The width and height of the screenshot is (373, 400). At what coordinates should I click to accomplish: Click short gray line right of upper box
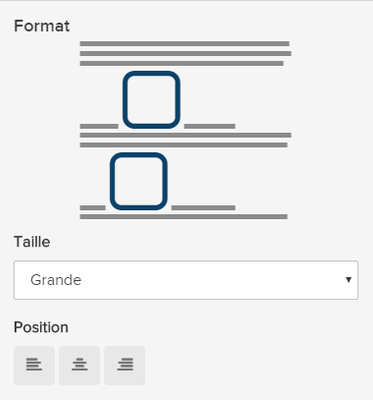tap(210, 126)
